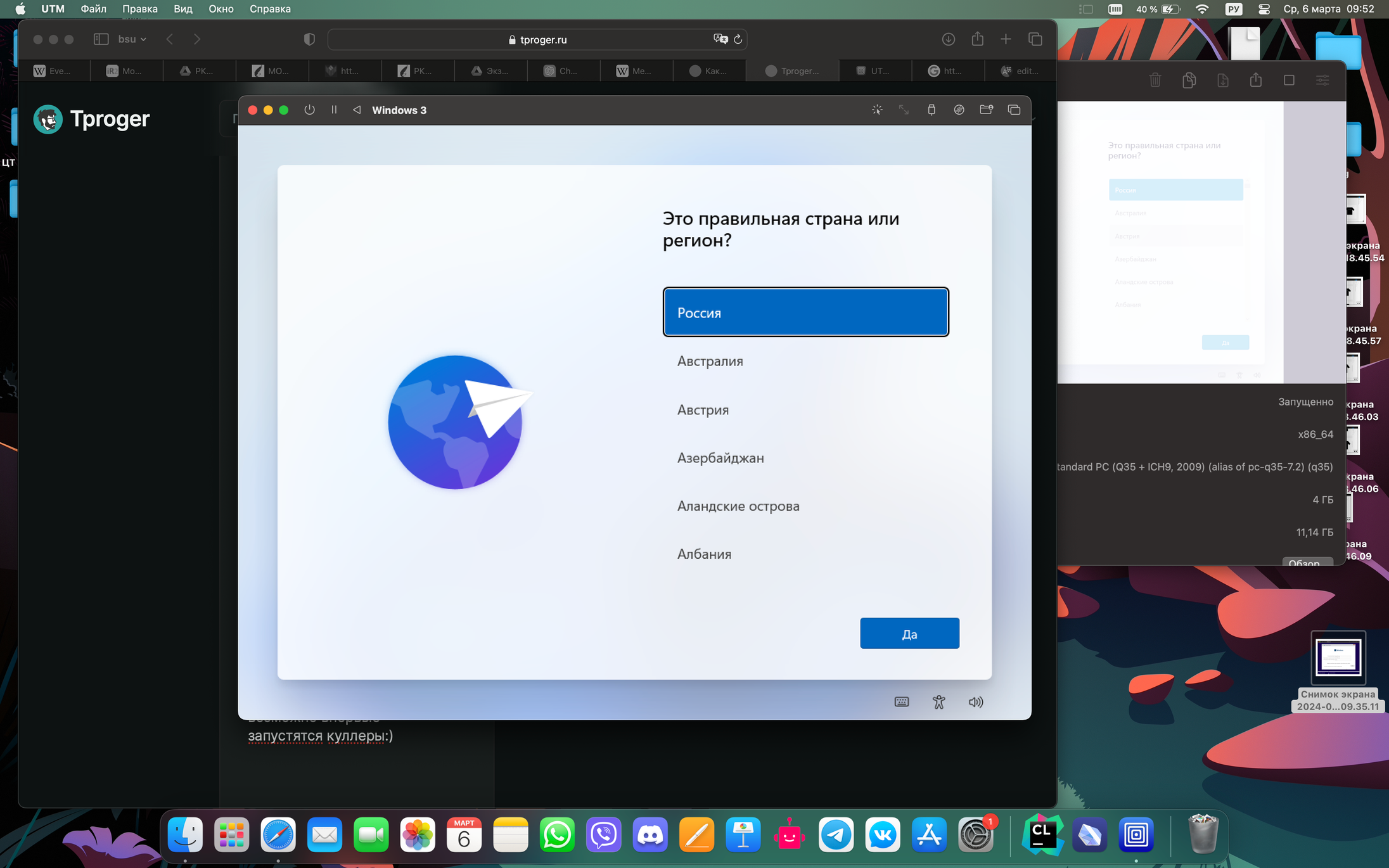Select Россия in the country list
1389x868 pixels.
point(805,312)
